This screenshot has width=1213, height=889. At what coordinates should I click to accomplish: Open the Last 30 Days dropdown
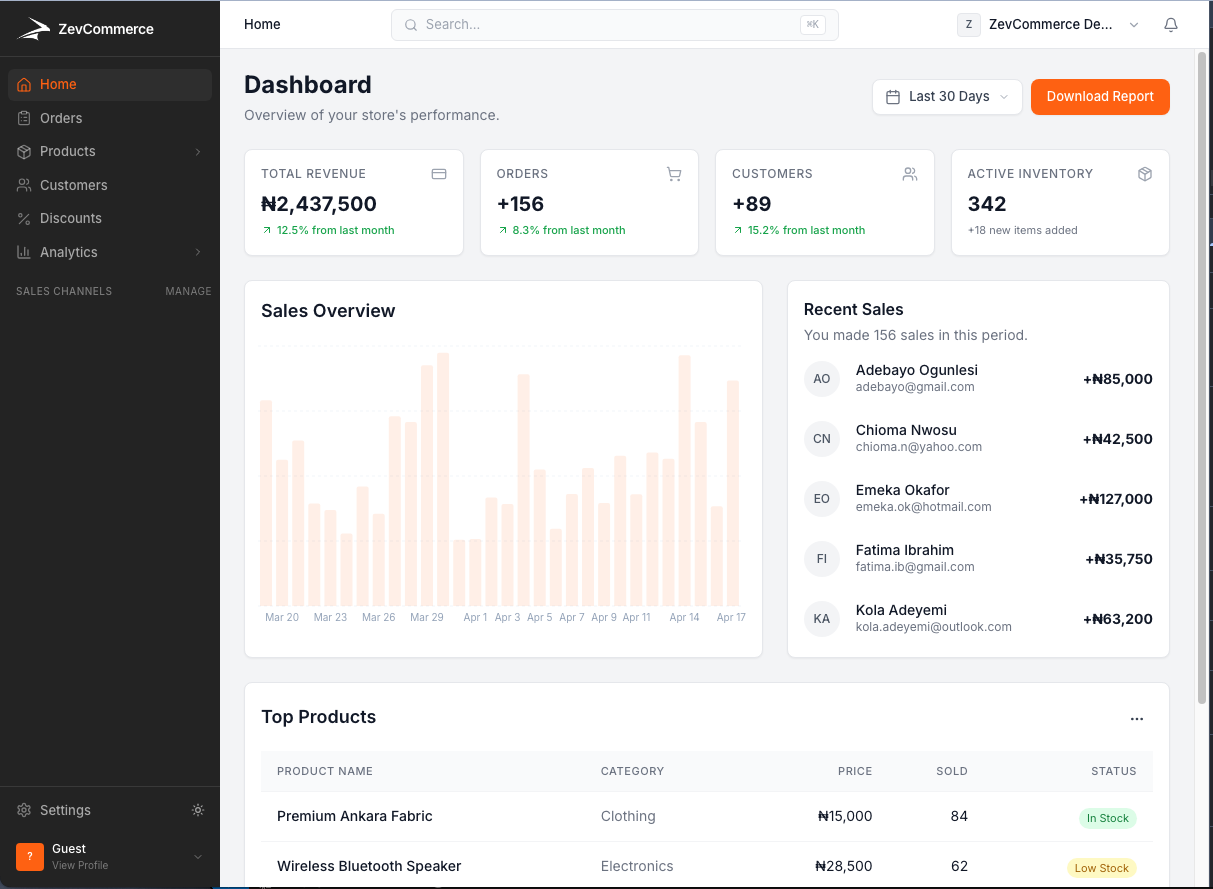pyautogui.click(x=947, y=97)
